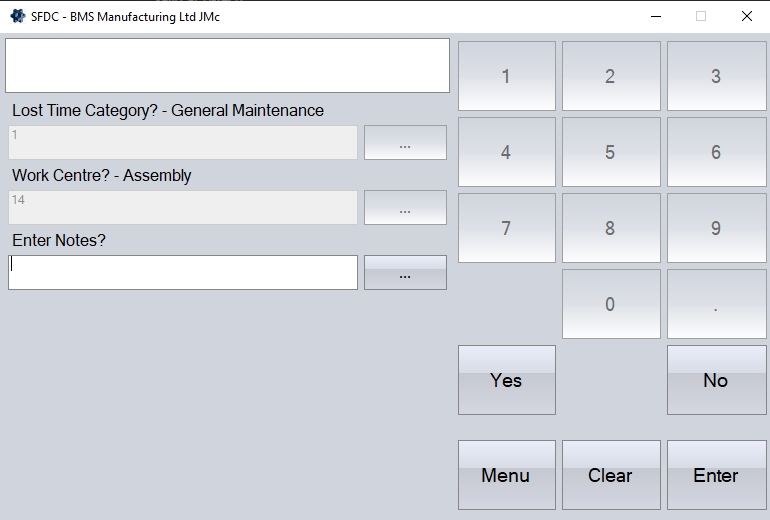Click the SFDC app icon in title bar
The width and height of the screenshot is (770, 520).
tap(17, 16)
